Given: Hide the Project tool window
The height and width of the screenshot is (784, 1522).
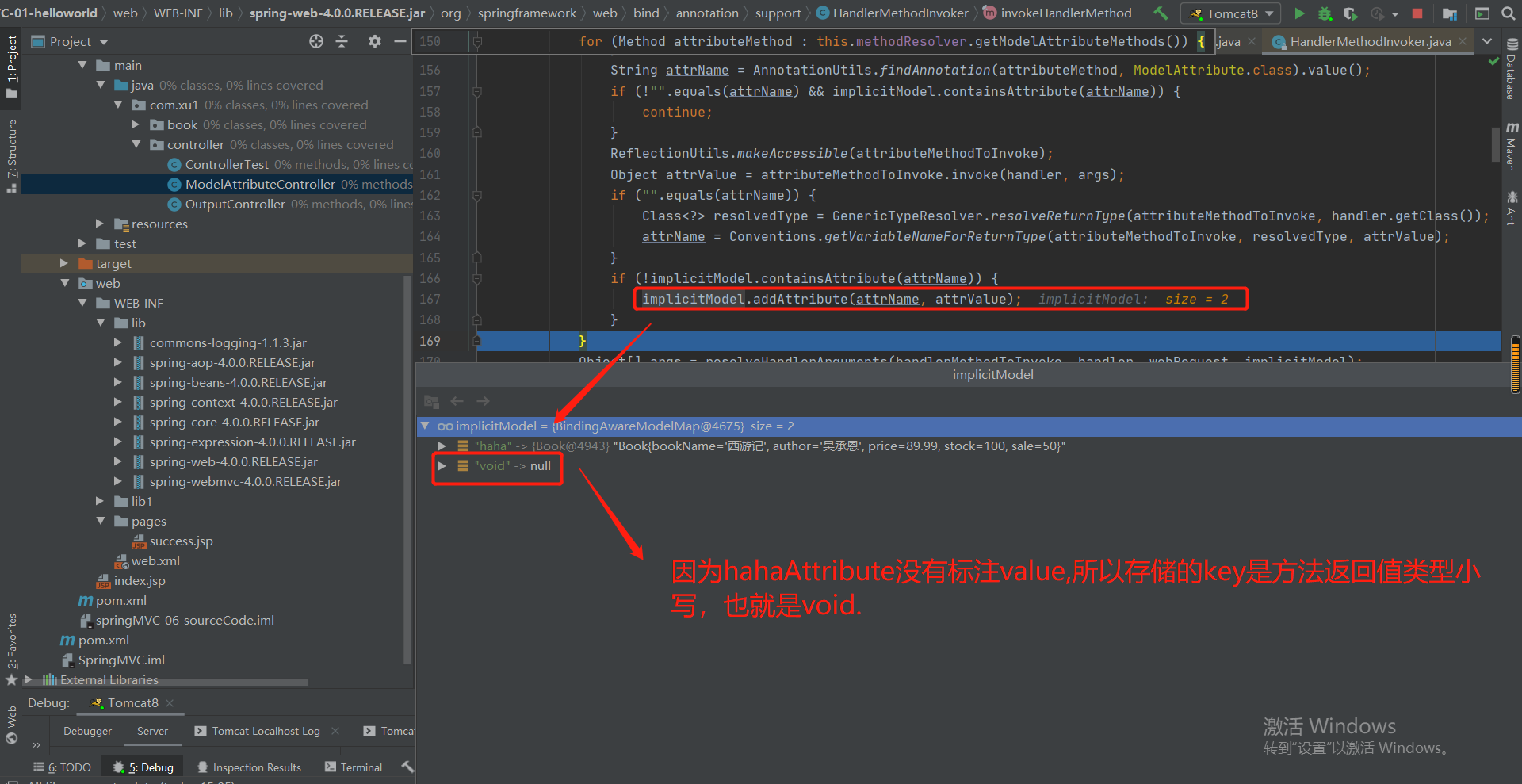Looking at the screenshot, I should [x=400, y=41].
